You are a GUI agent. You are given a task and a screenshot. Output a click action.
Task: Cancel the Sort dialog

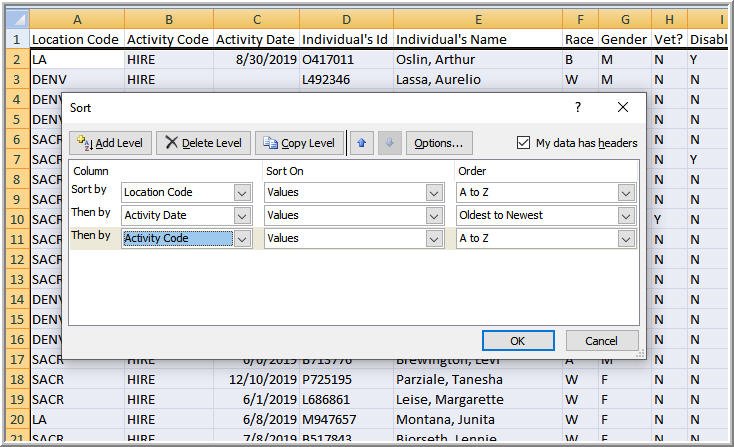(x=602, y=341)
